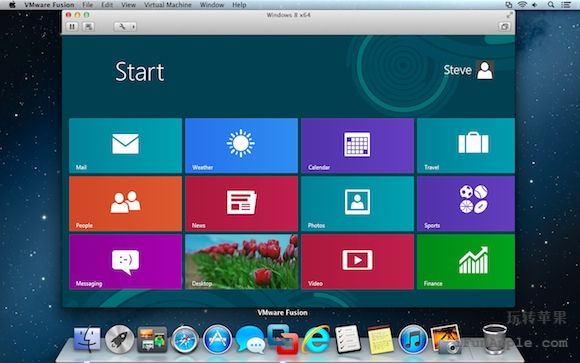The image size is (580, 363).
Task: Open the Mail tile
Action: 125,145
